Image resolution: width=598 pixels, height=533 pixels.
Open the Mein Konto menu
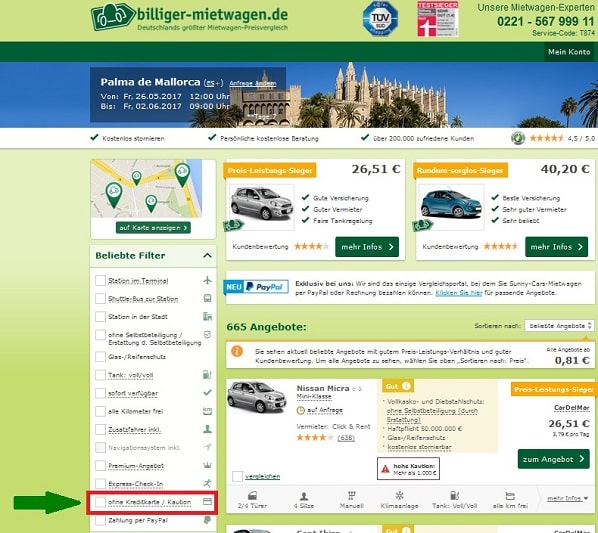point(569,52)
